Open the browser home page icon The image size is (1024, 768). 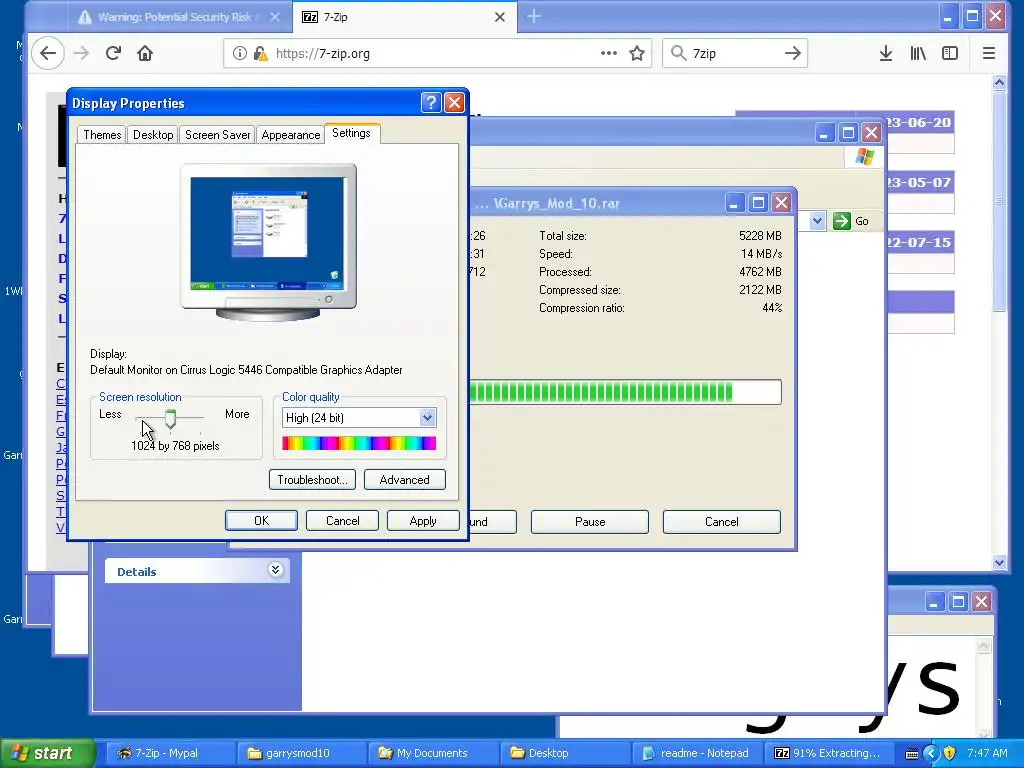tap(145, 54)
